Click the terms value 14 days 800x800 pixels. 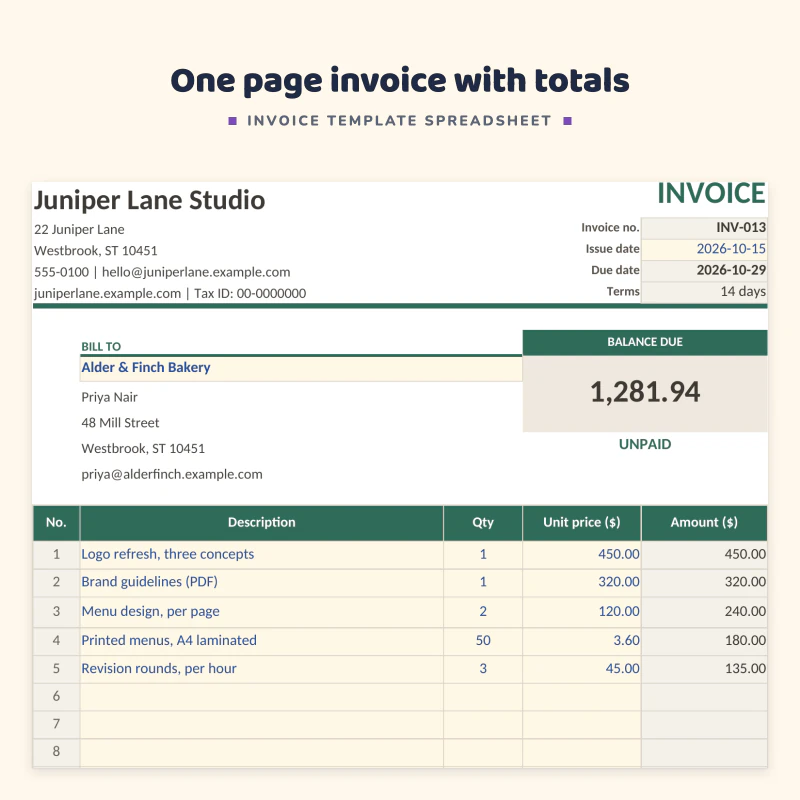click(x=704, y=292)
